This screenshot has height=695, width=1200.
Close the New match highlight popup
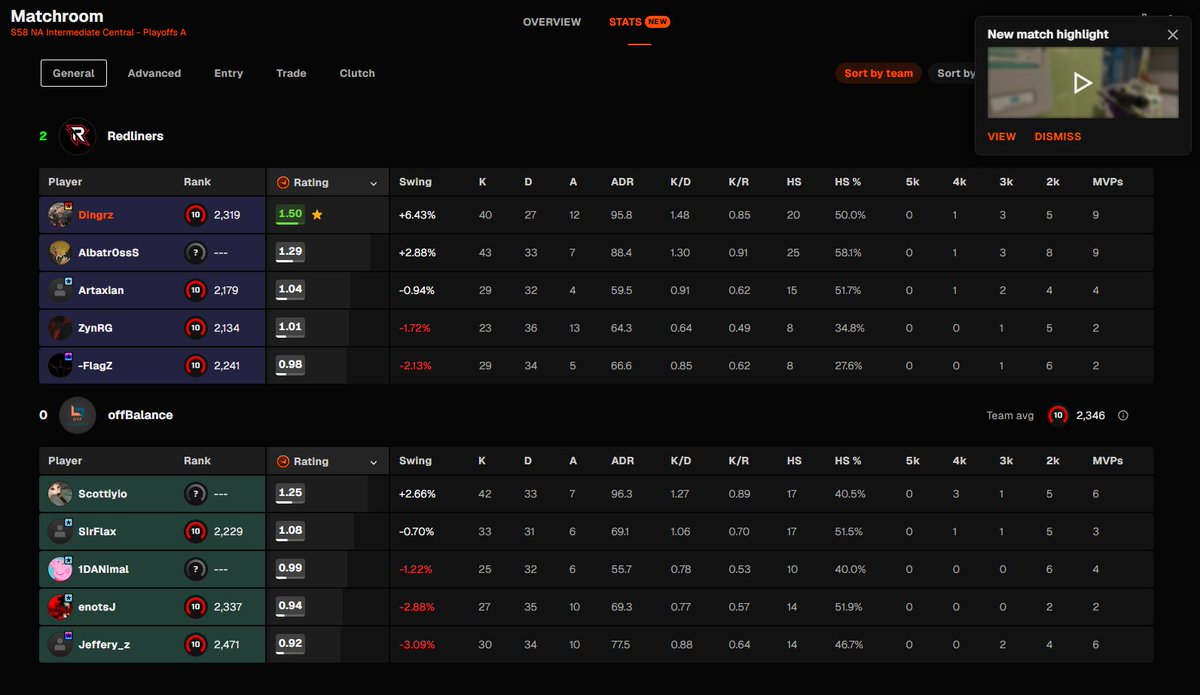point(1173,34)
